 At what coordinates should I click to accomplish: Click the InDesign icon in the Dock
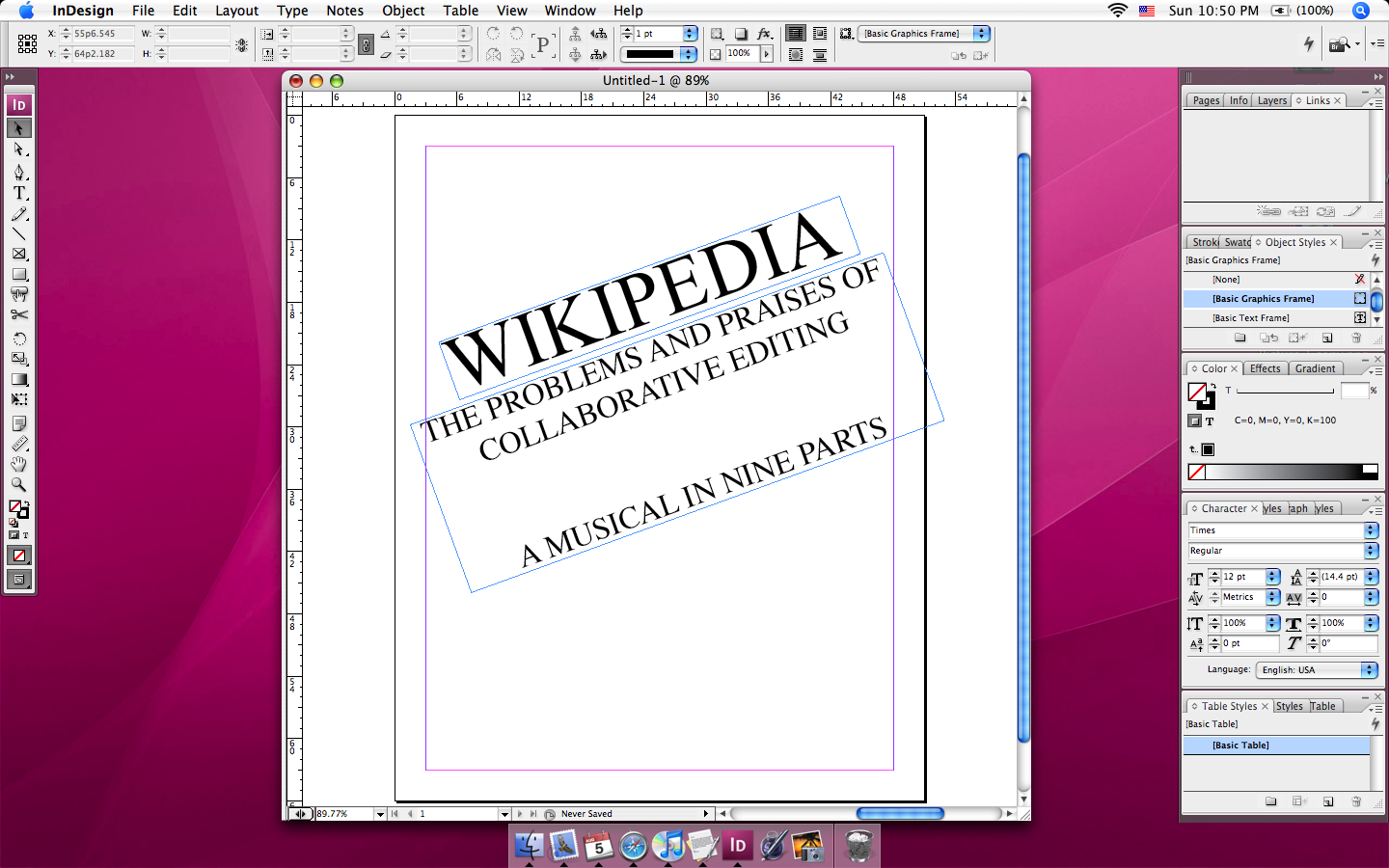click(738, 846)
